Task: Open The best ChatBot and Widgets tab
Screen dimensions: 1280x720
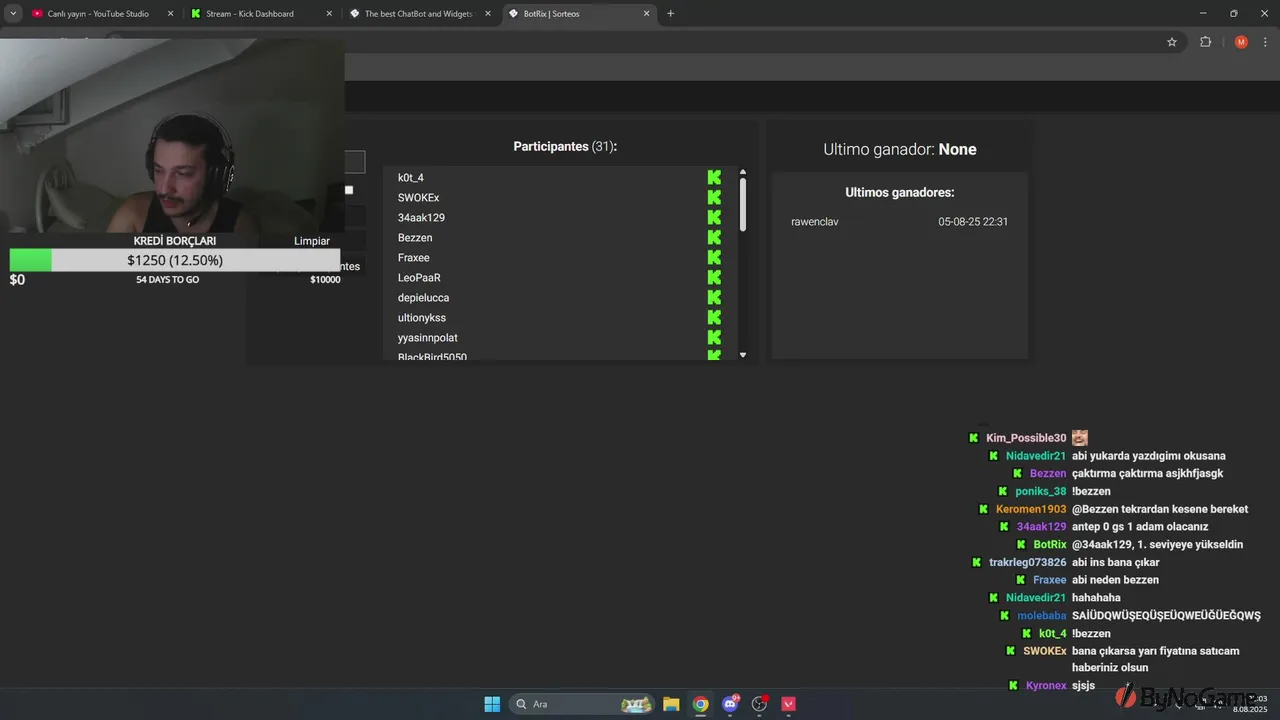Action: tap(421, 14)
